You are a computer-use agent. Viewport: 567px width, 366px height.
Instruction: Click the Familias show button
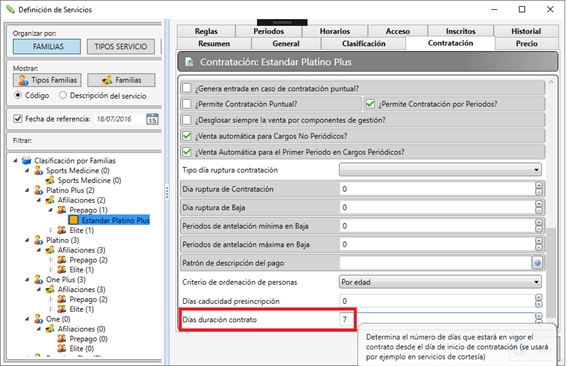[122, 80]
